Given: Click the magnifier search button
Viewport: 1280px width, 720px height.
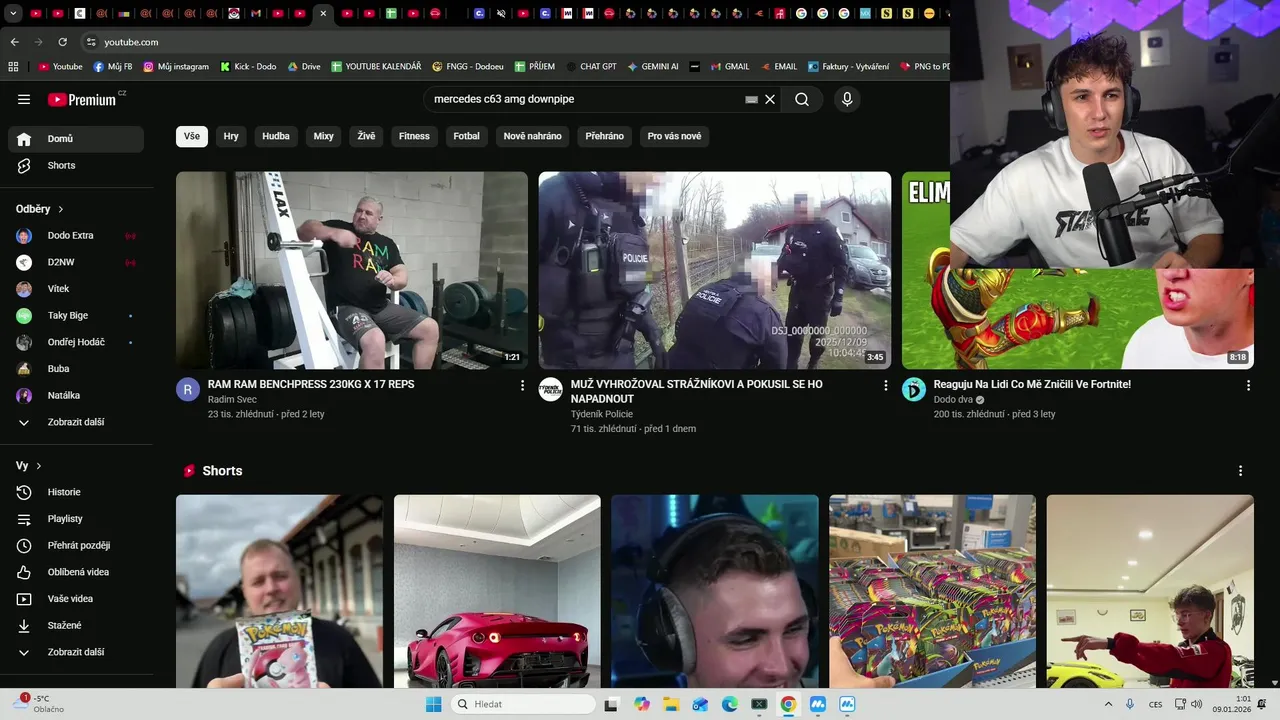Looking at the screenshot, I should pos(802,99).
